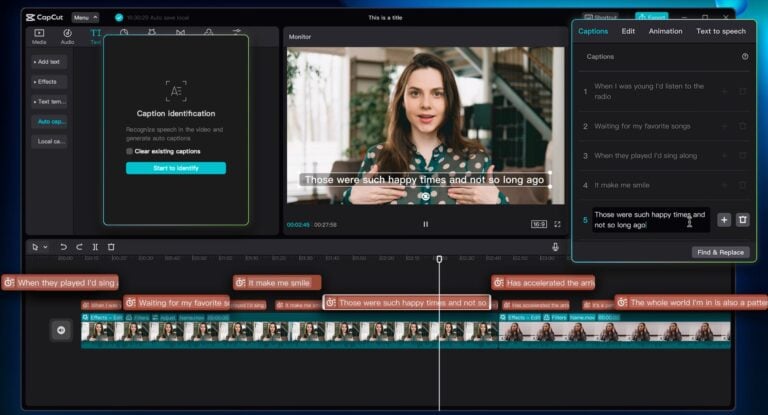Pause playback in the Monitor
The height and width of the screenshot is (415, 768).
coord(425,224)
